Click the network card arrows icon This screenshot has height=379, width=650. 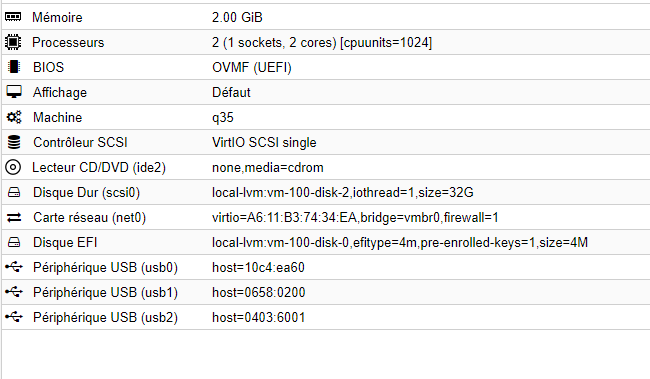click(x=14, y=217)
